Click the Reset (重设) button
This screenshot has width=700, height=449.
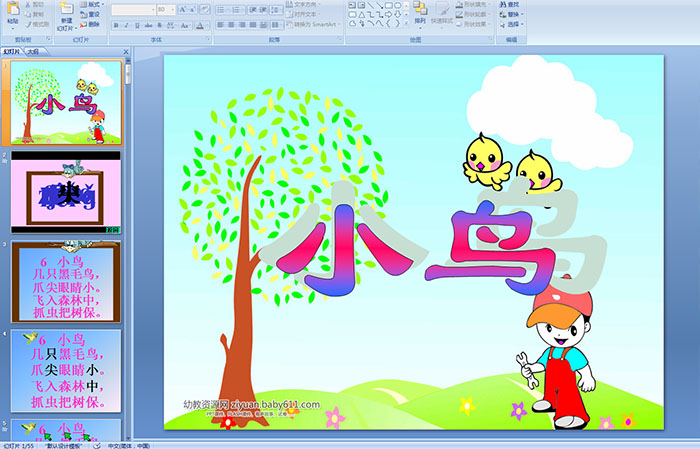coord(92,14)
